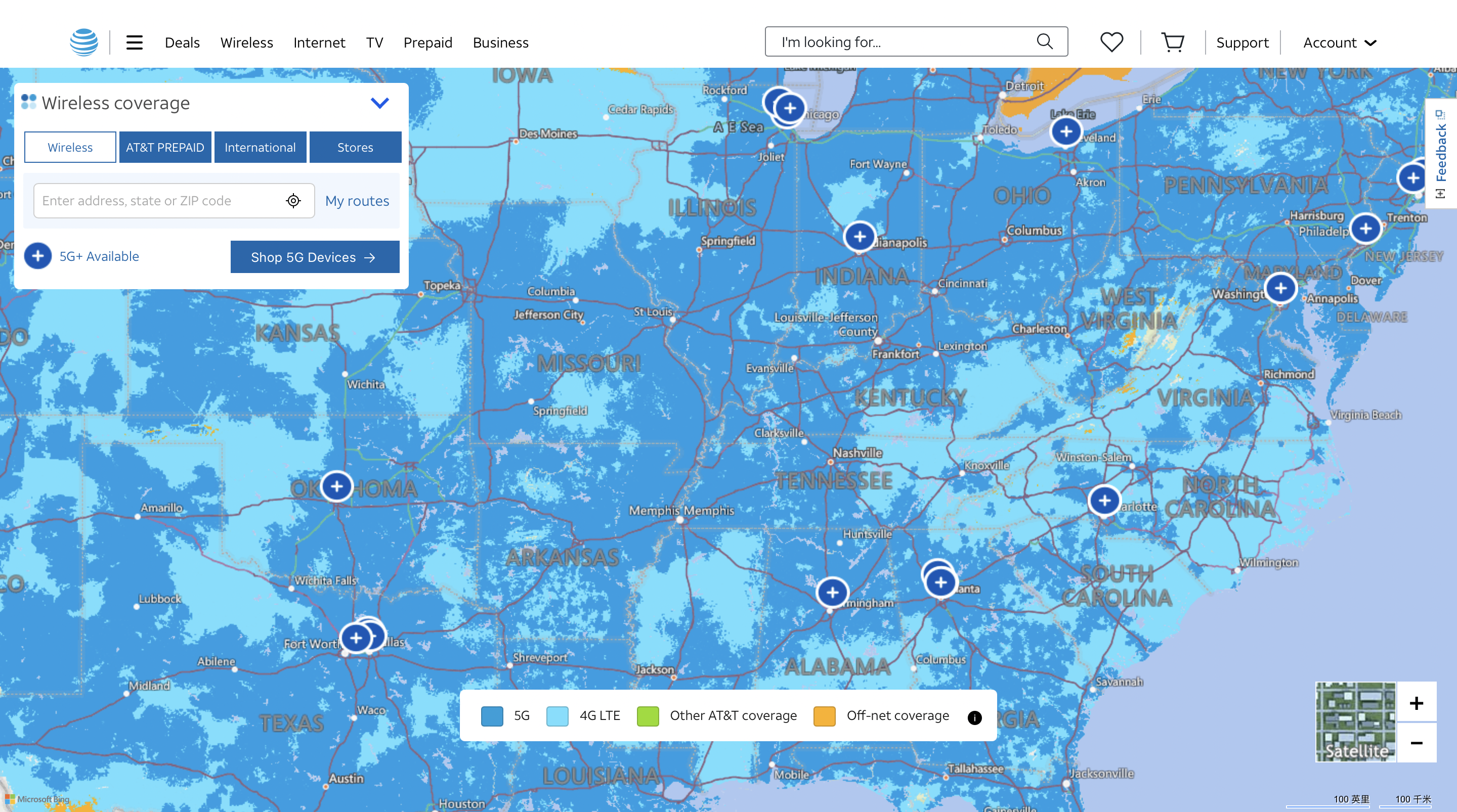The height and width of the screenshot is (812, 1457).
Task: Zoom out the map with minus
Action: pyautogui.click(x=1417, y=743)
